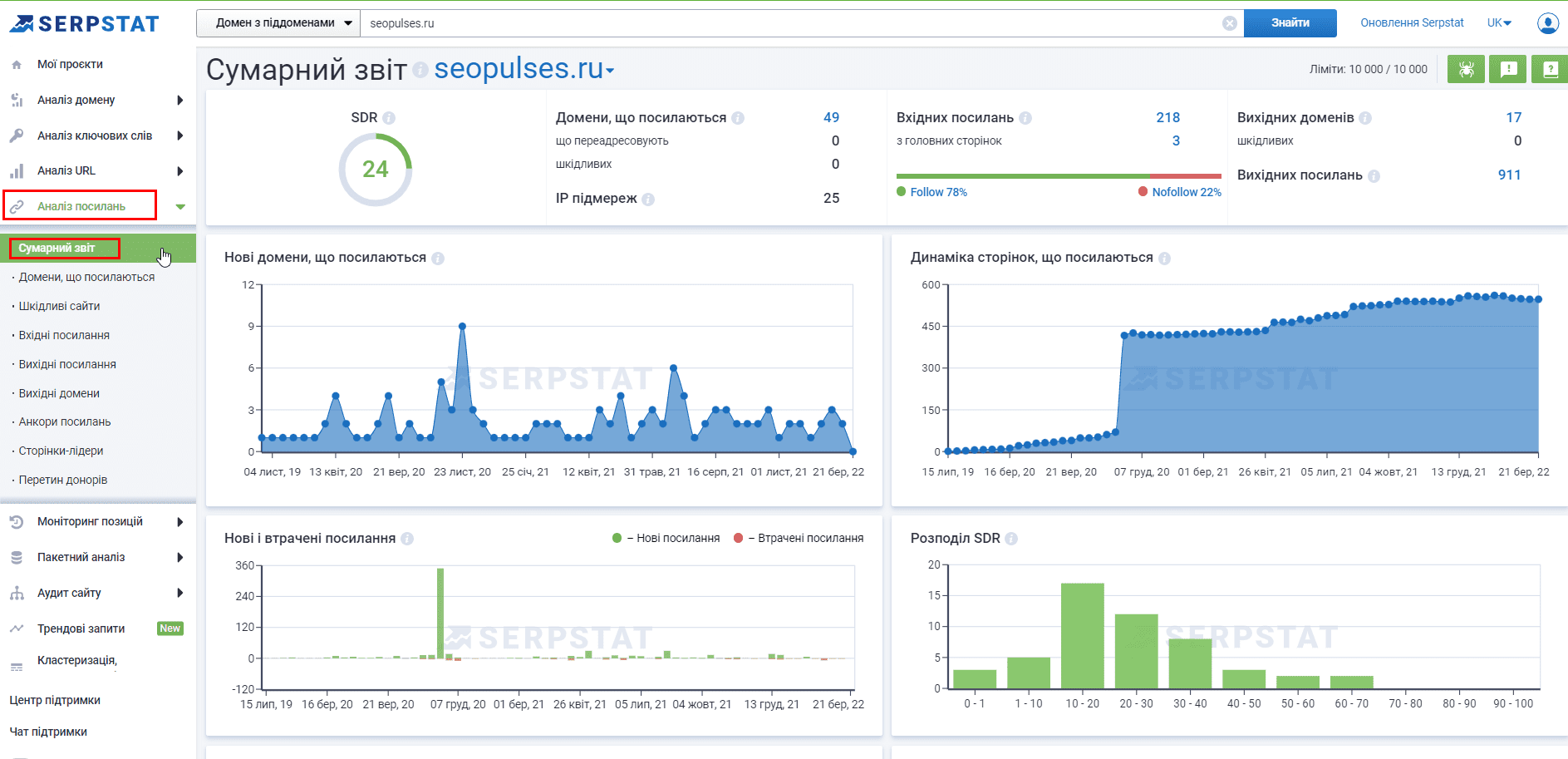
Task: Click the SDR info icon
Action: 389,118
